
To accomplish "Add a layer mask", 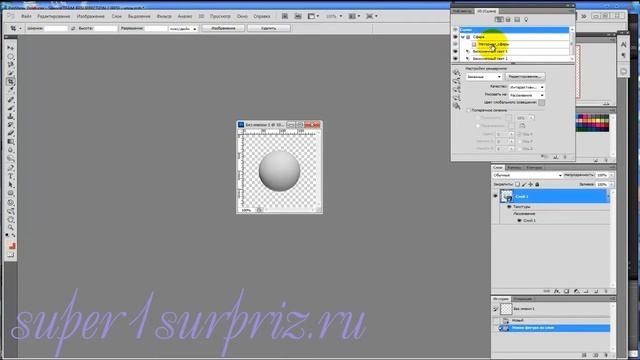I will click(x=567, y=291).
